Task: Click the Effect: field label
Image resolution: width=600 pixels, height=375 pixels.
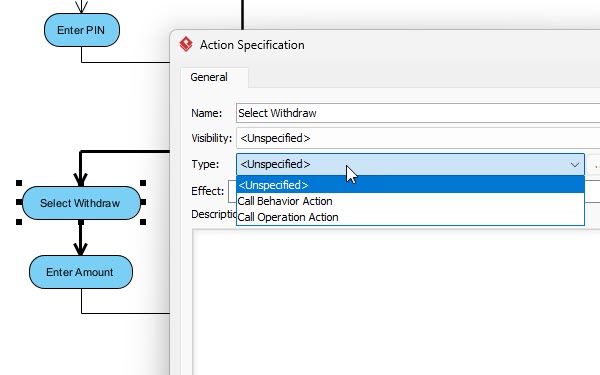Action: [x=207, y=191]
